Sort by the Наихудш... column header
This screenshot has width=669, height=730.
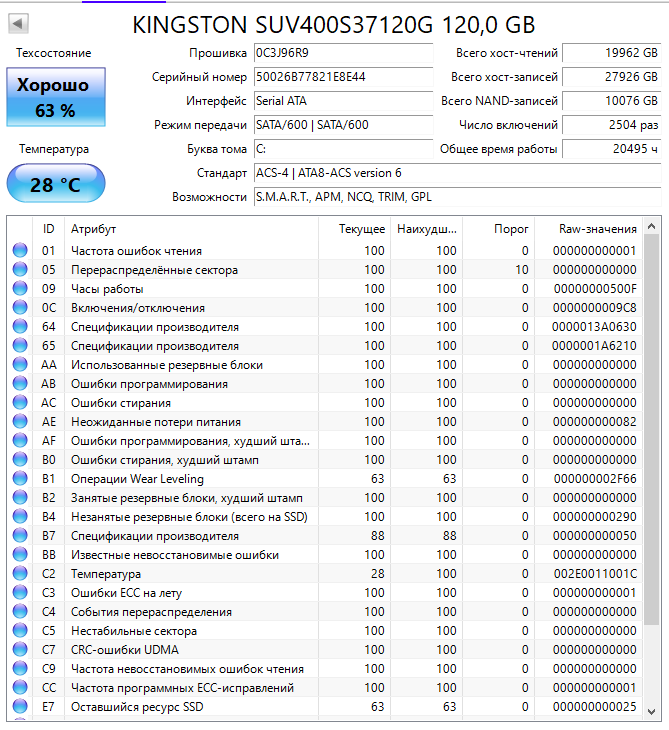(x=426, y=229)
